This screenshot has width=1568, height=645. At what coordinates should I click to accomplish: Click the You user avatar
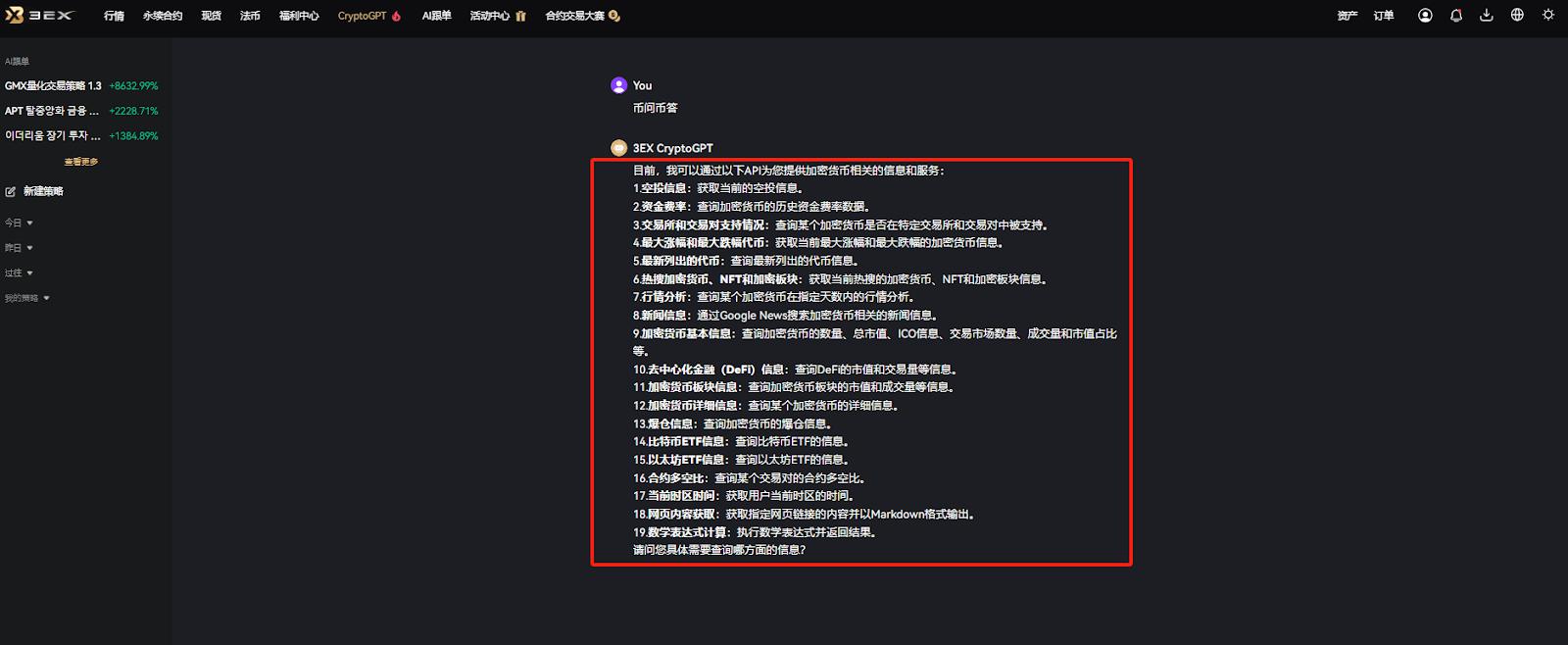click(618, 85)
